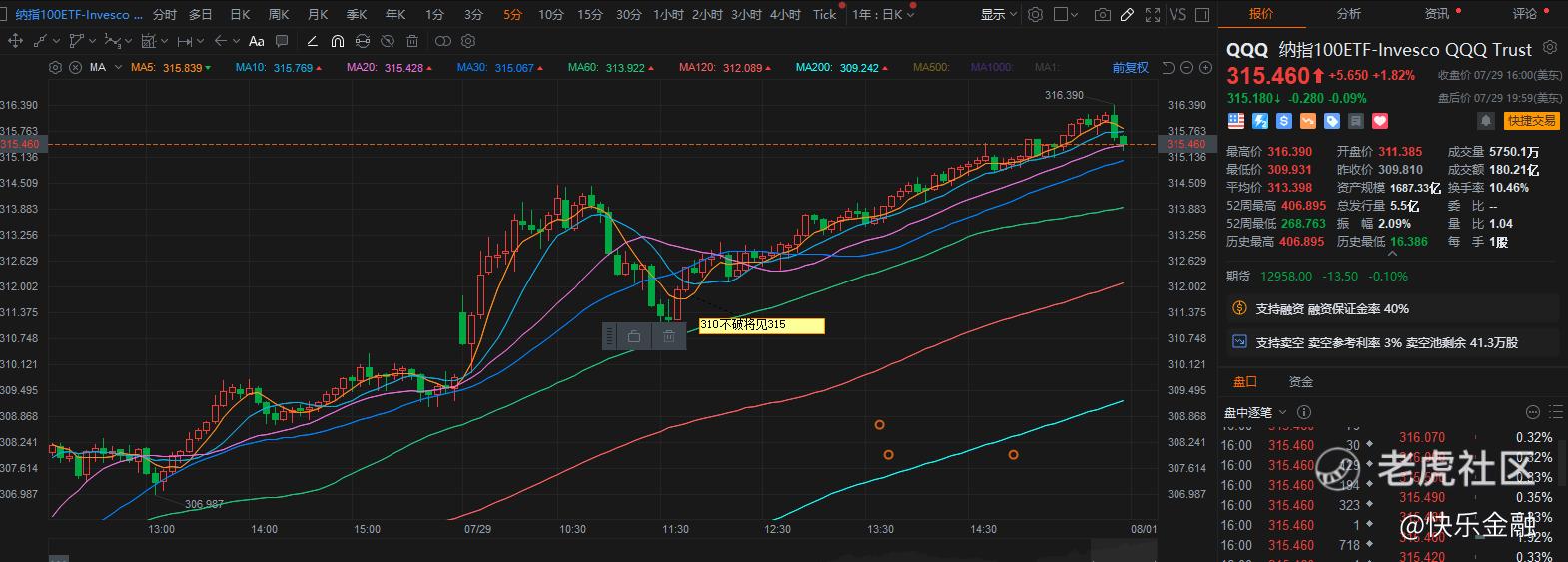Select the 5分 five-minute period

click(512, 14)
